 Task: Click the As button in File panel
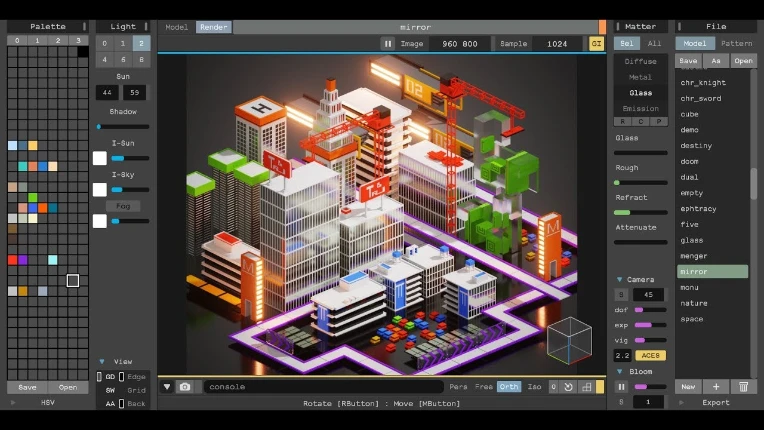716,61
